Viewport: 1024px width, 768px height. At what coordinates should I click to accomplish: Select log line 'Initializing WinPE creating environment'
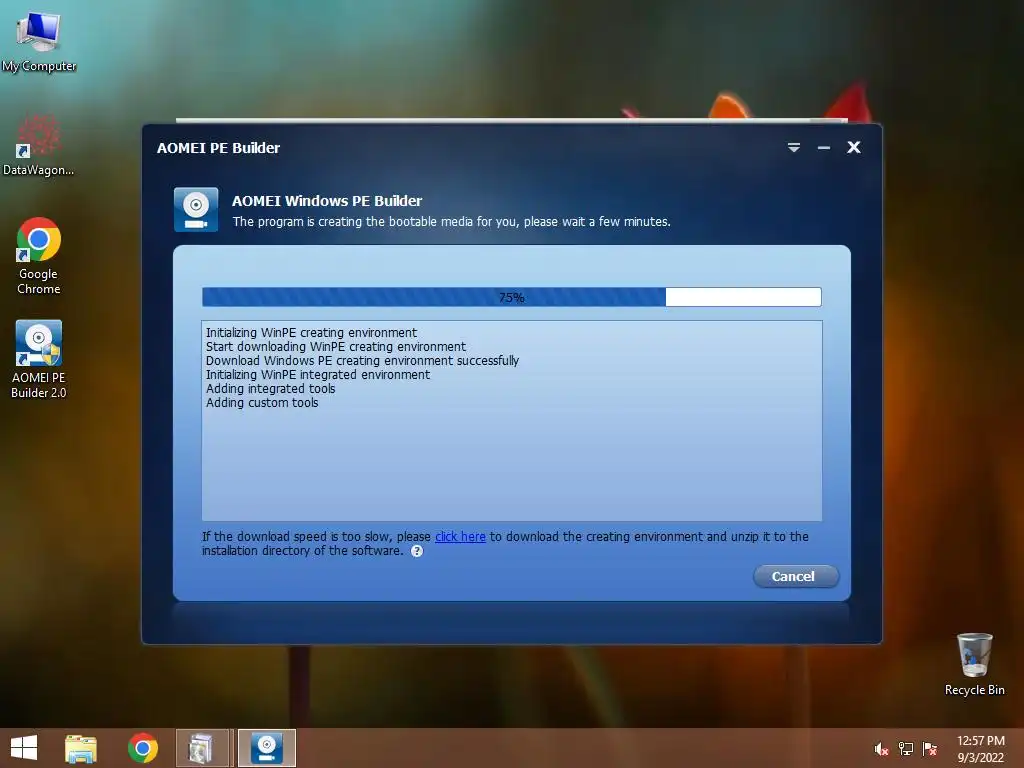(311, 332)
